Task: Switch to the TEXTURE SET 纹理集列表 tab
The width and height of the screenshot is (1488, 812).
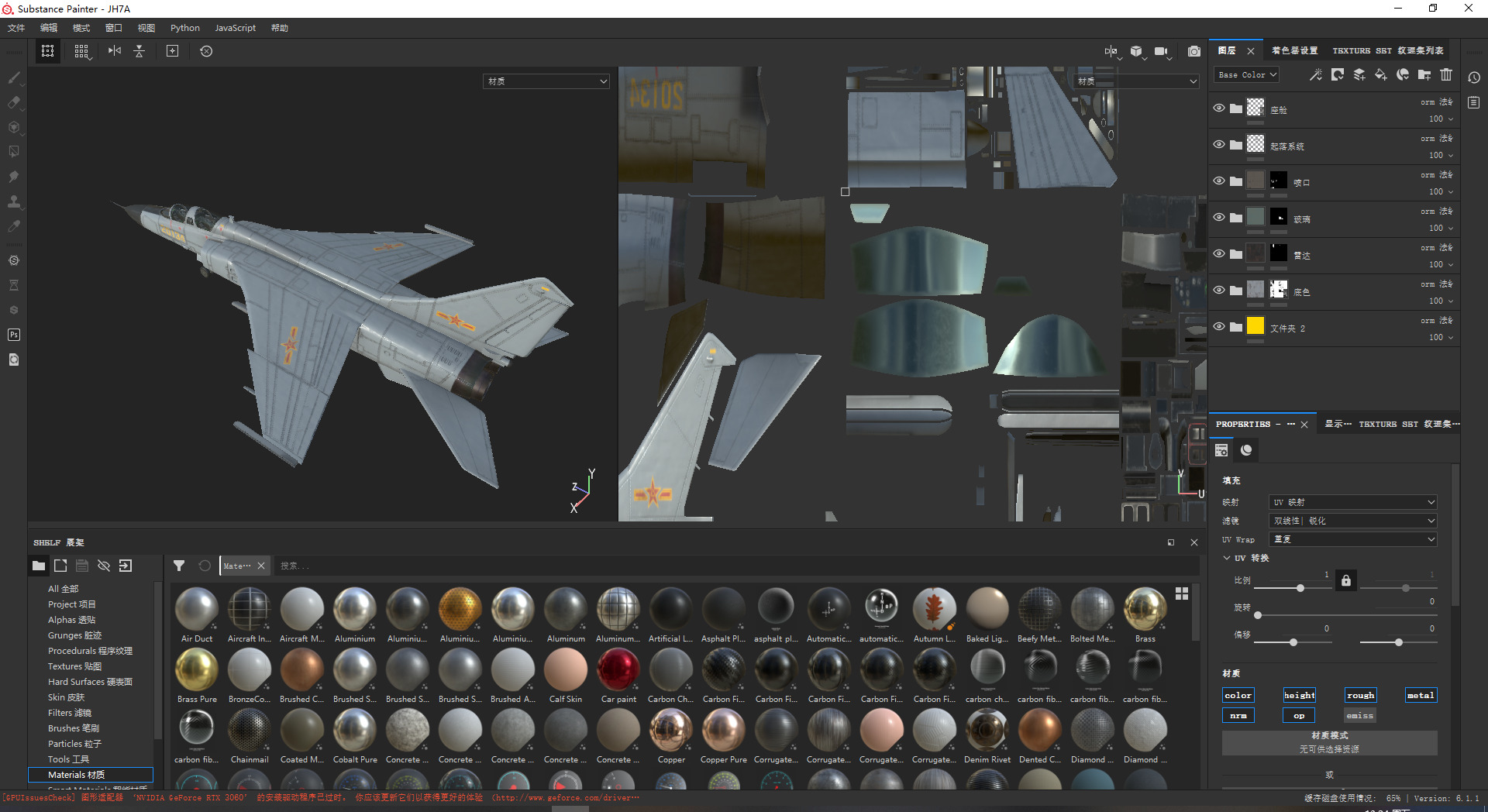Action: [x=1388, y=51]
